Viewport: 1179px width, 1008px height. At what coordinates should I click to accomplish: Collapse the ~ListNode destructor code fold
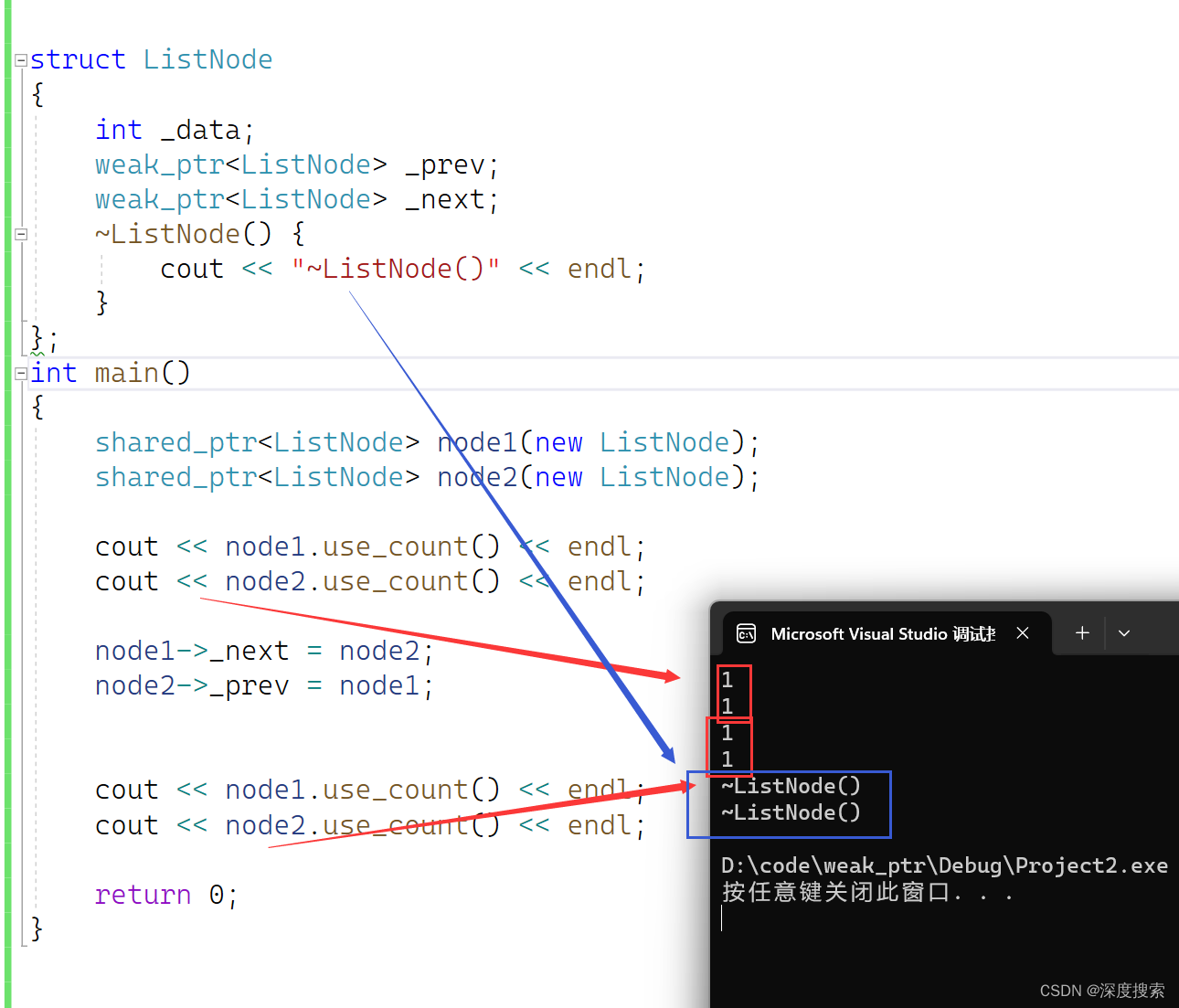[20, 233]
